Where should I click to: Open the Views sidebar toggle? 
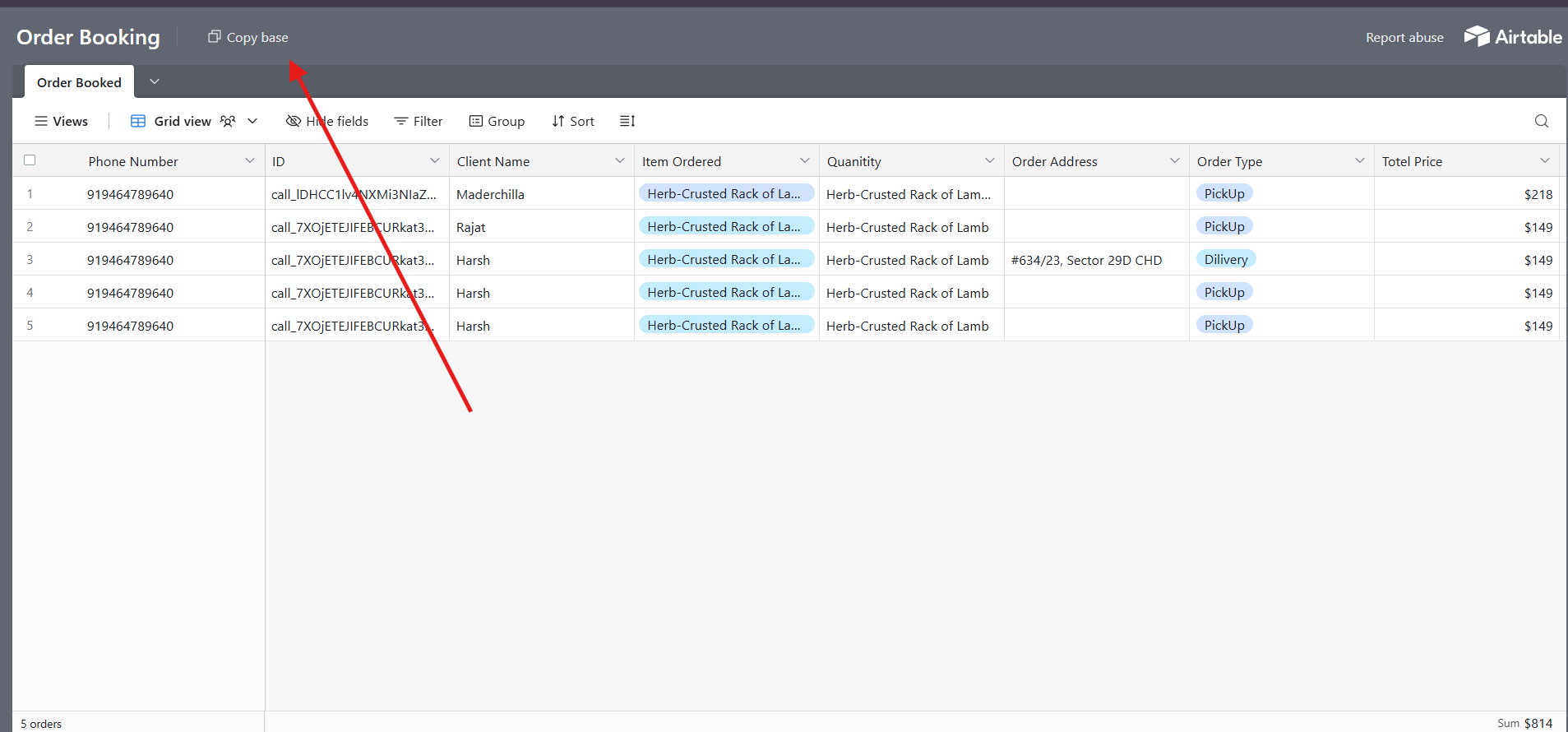(61, 121)
